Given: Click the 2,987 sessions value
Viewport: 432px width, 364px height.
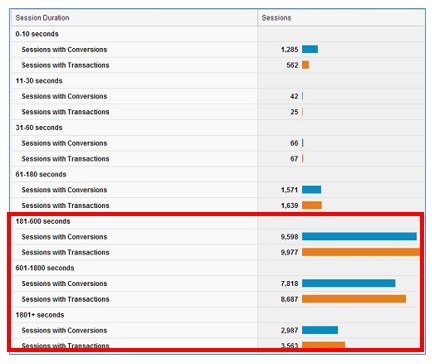Looking at the screenshot, I should coord(289,330).
